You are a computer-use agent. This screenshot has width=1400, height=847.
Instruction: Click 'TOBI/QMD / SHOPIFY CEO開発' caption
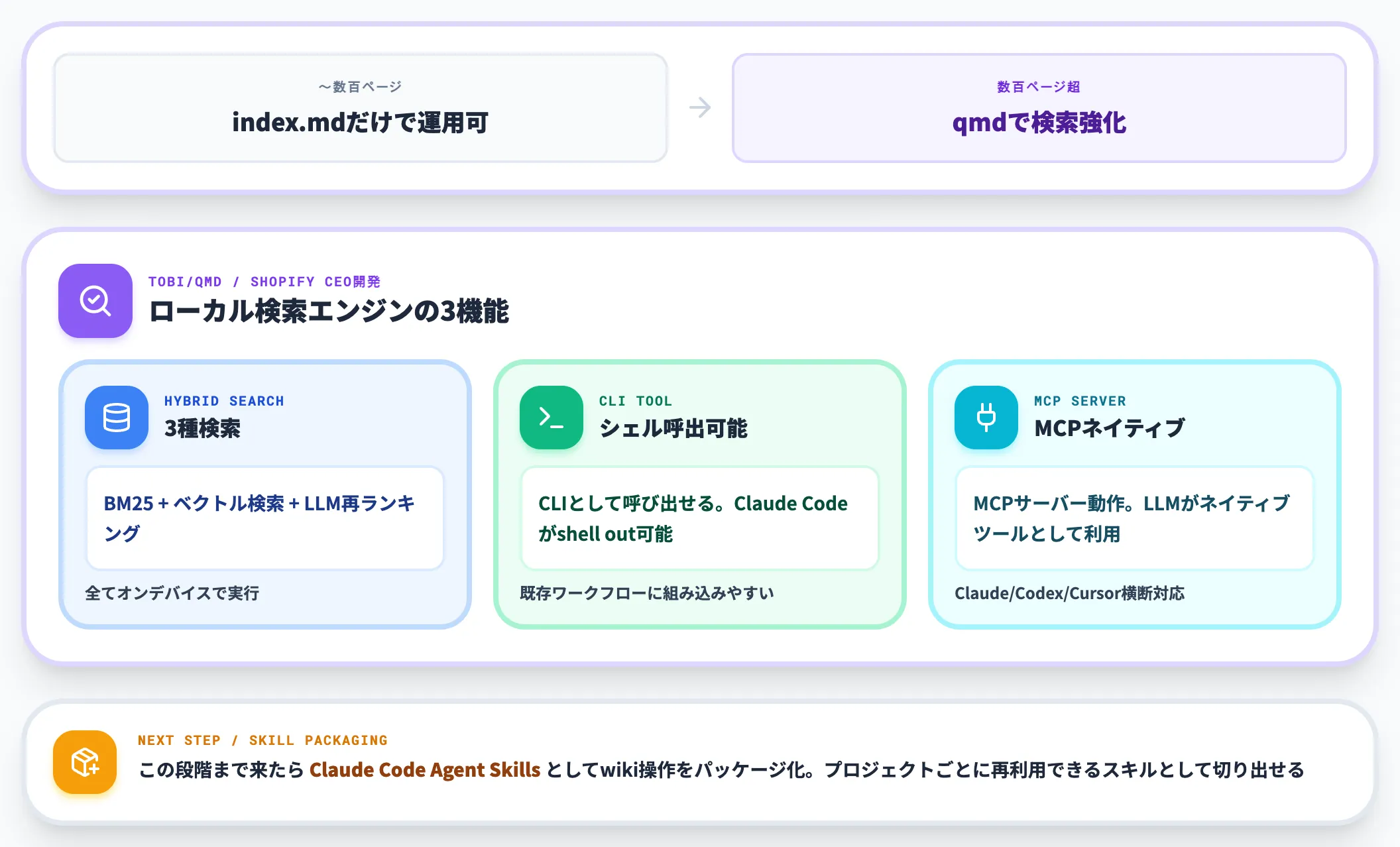pyautogui.click(x=264, y=282)
